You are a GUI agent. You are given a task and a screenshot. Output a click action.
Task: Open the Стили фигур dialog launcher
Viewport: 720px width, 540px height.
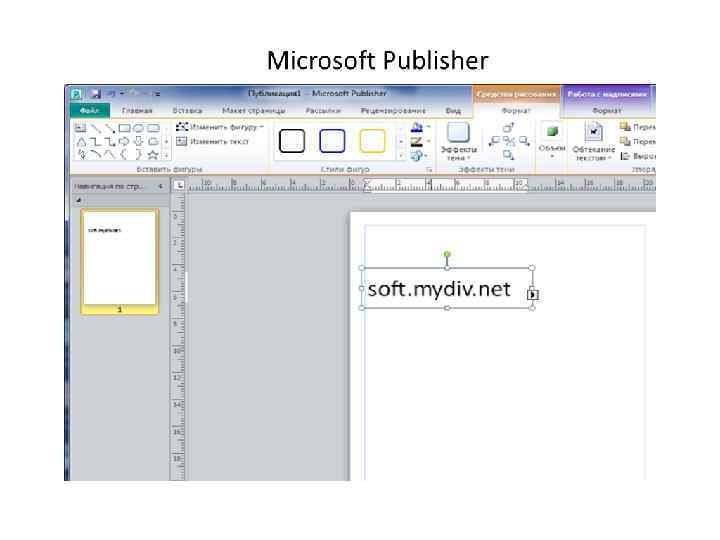(x=429, y=170)
